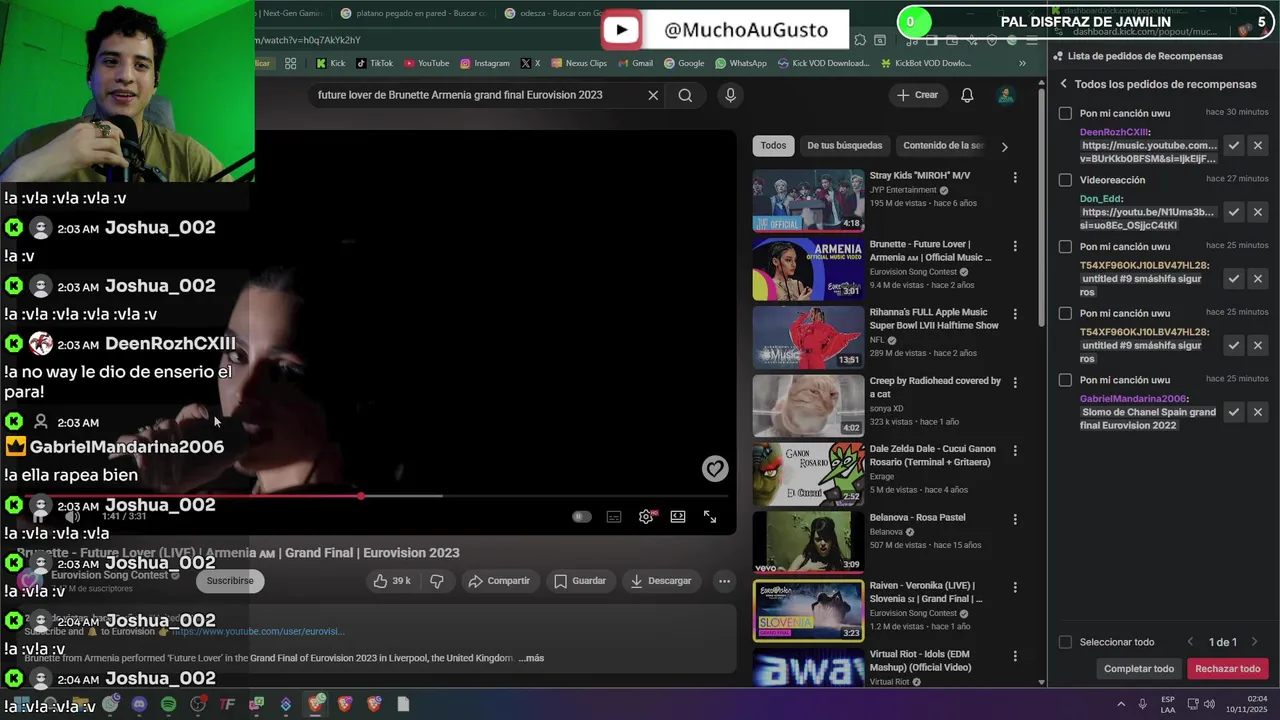This screenshot has height=720, width=1280.
Task: Switch the player to theater mode
Action: tap(678, 517)
